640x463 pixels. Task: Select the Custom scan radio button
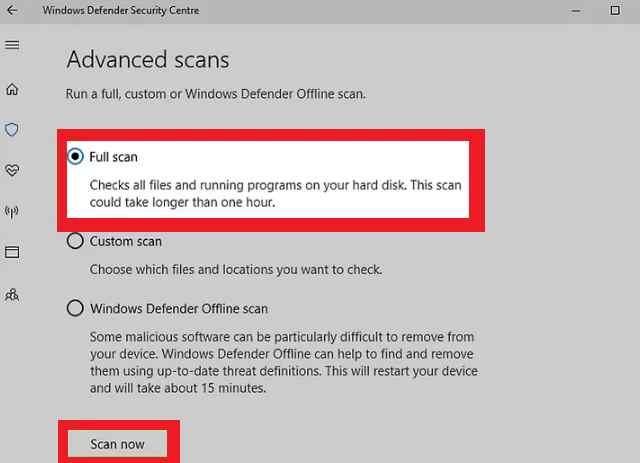pos(75,241)
